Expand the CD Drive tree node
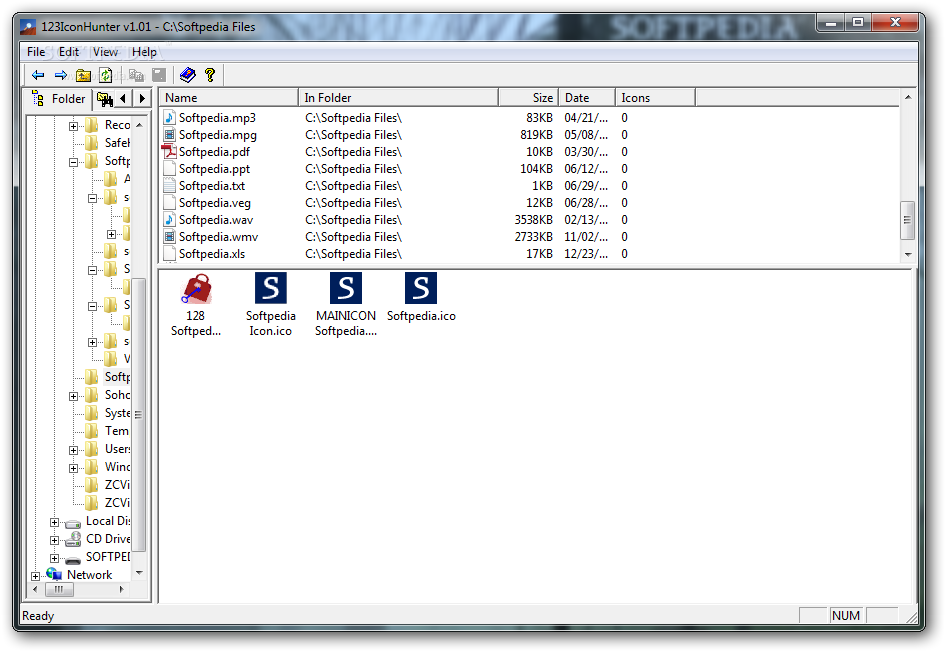946x652 pixels. (x=54, y=540)
